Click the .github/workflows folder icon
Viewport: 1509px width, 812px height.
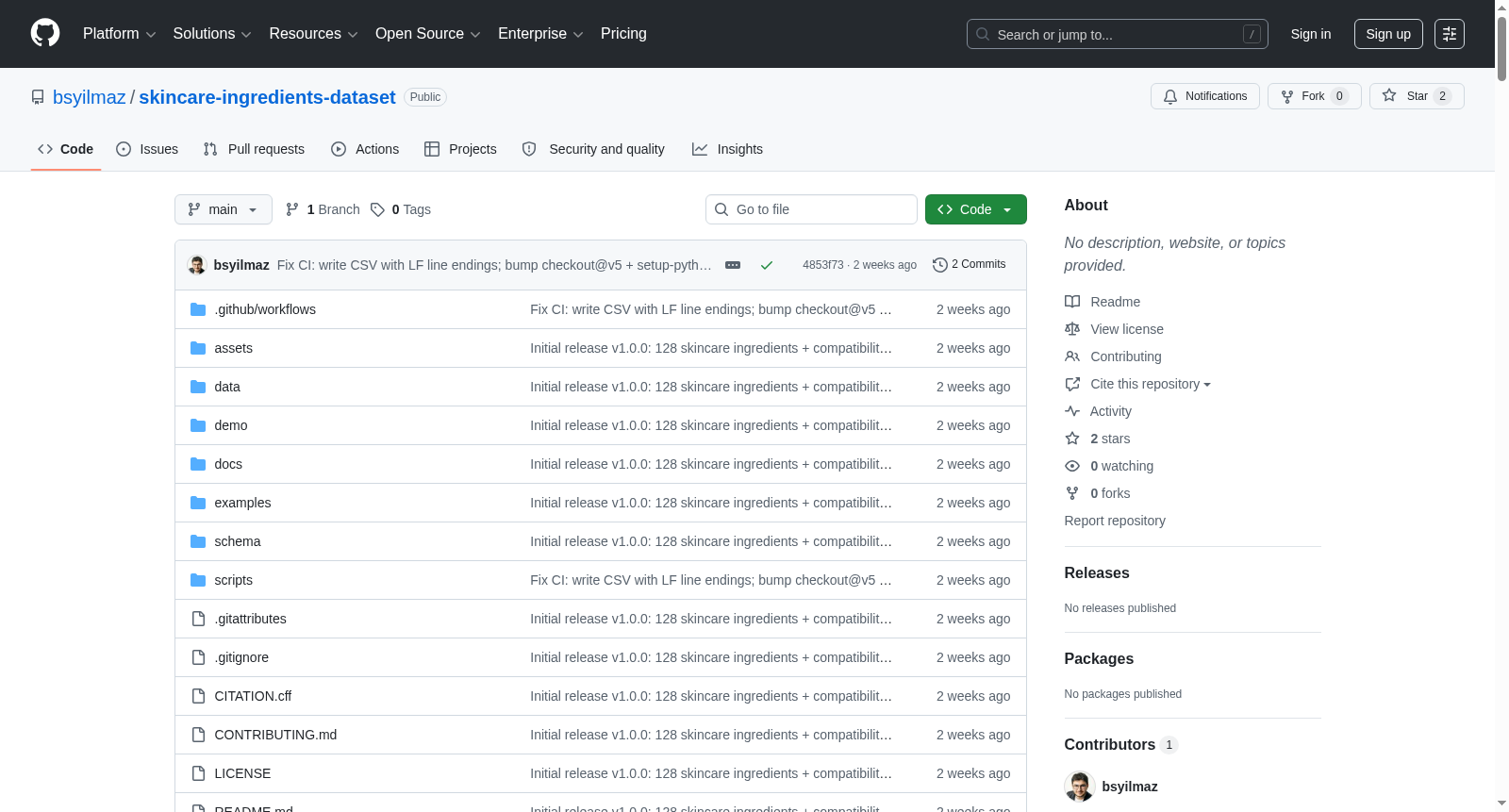[x=198, y=309]
